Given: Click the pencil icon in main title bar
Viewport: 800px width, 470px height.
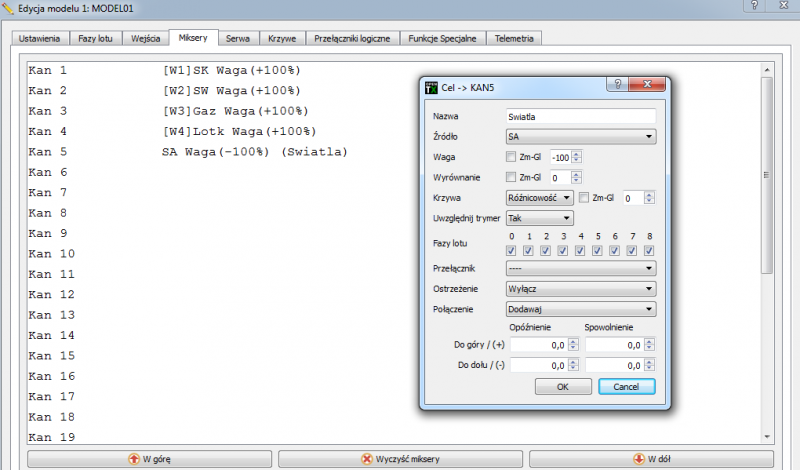Looking at the screenshot, I should click(x=8, y=8).
